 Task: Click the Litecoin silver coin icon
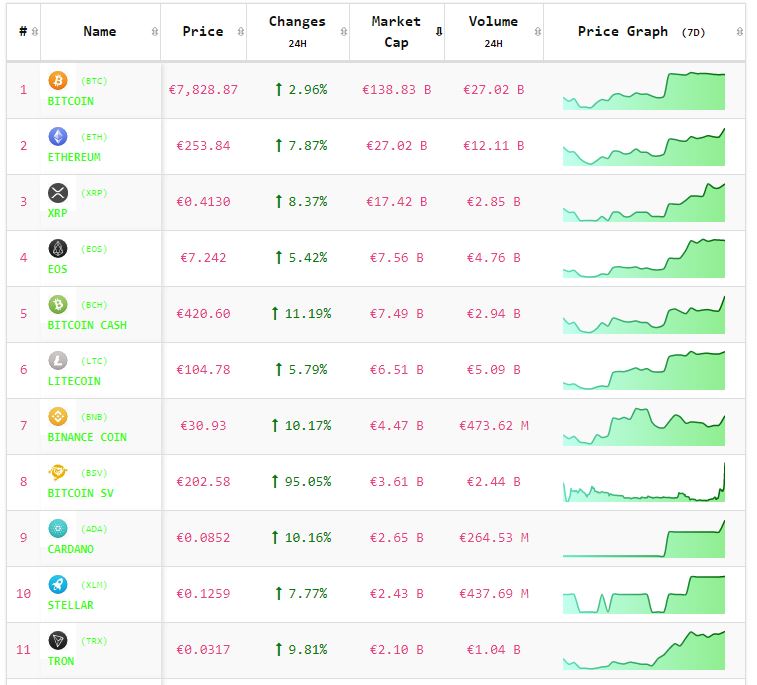tap(58, 361)
